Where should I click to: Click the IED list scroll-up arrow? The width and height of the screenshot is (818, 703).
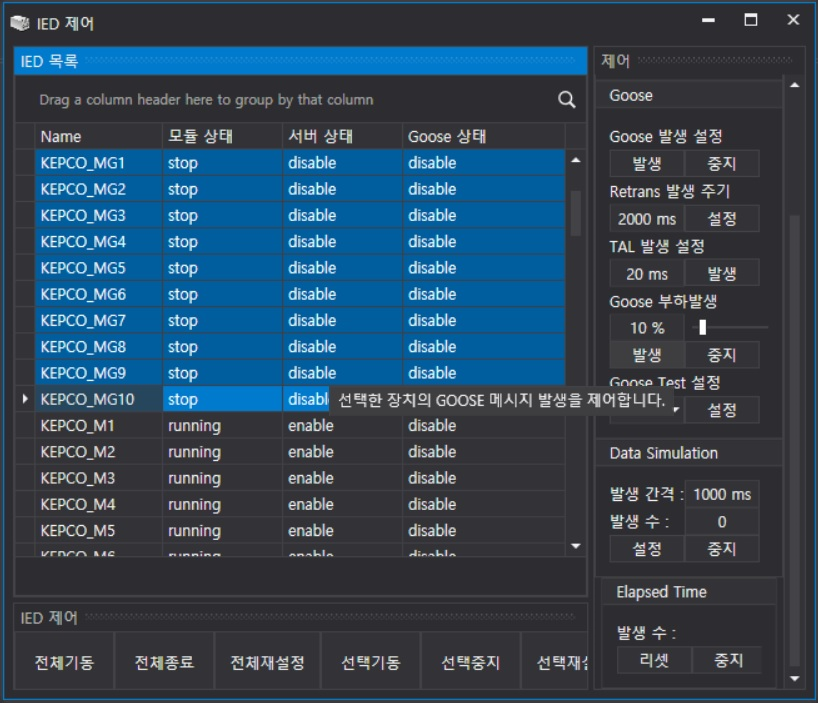click(x=575, y=160)
